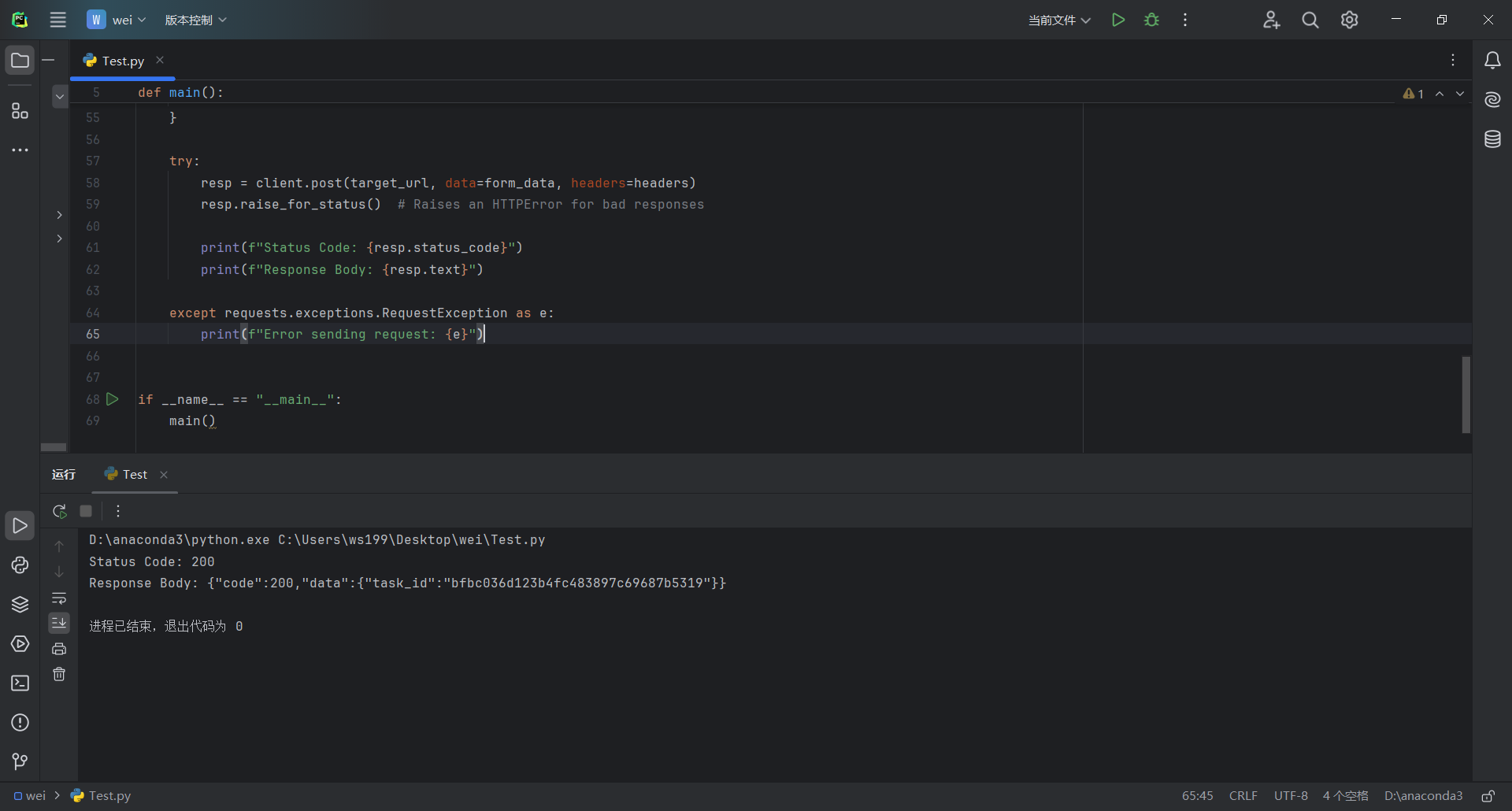Open the AI Assistant spiral icon
1512x811 pixels.
[x=1492, y=99]
